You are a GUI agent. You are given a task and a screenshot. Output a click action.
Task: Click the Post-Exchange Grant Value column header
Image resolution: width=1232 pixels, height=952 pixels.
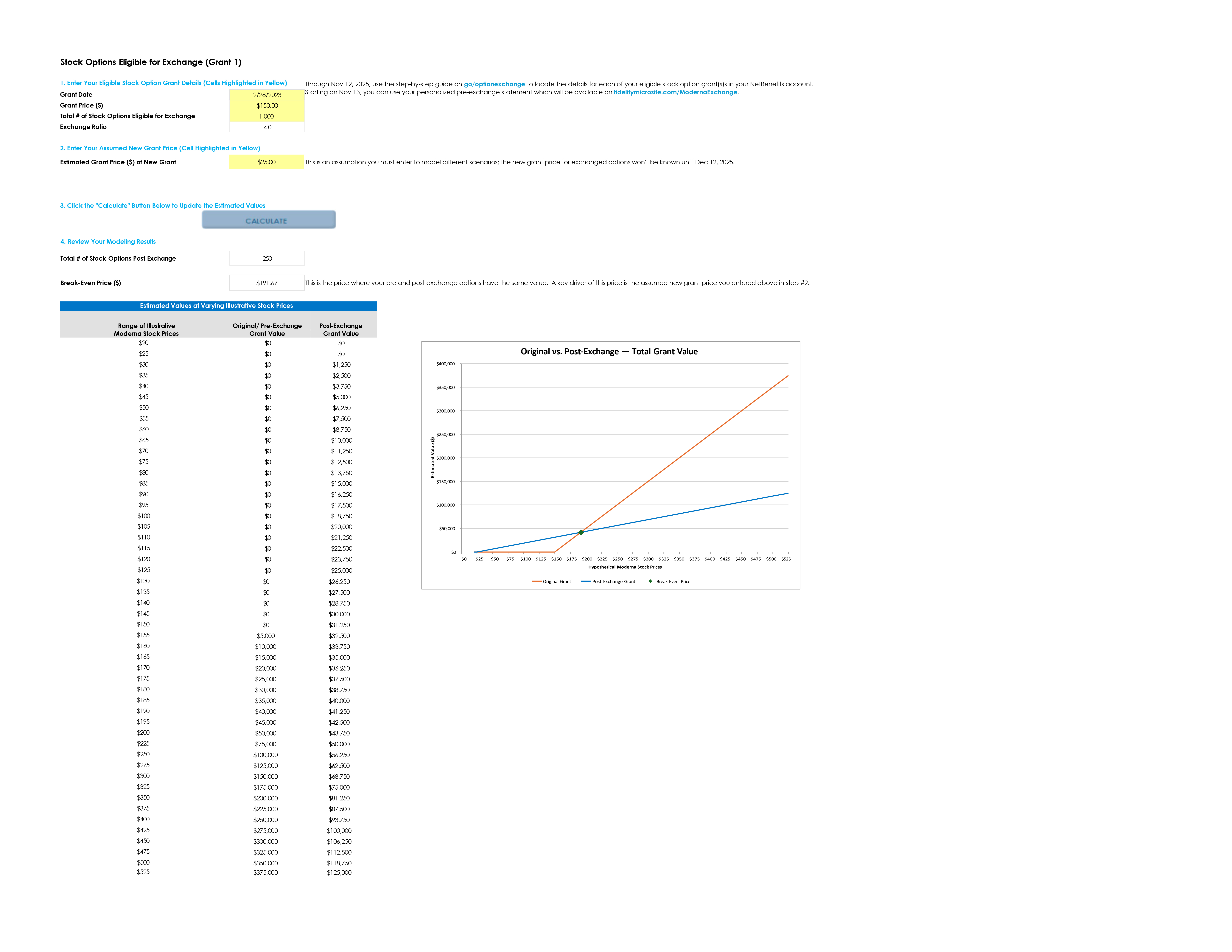[x=341, y=329]
